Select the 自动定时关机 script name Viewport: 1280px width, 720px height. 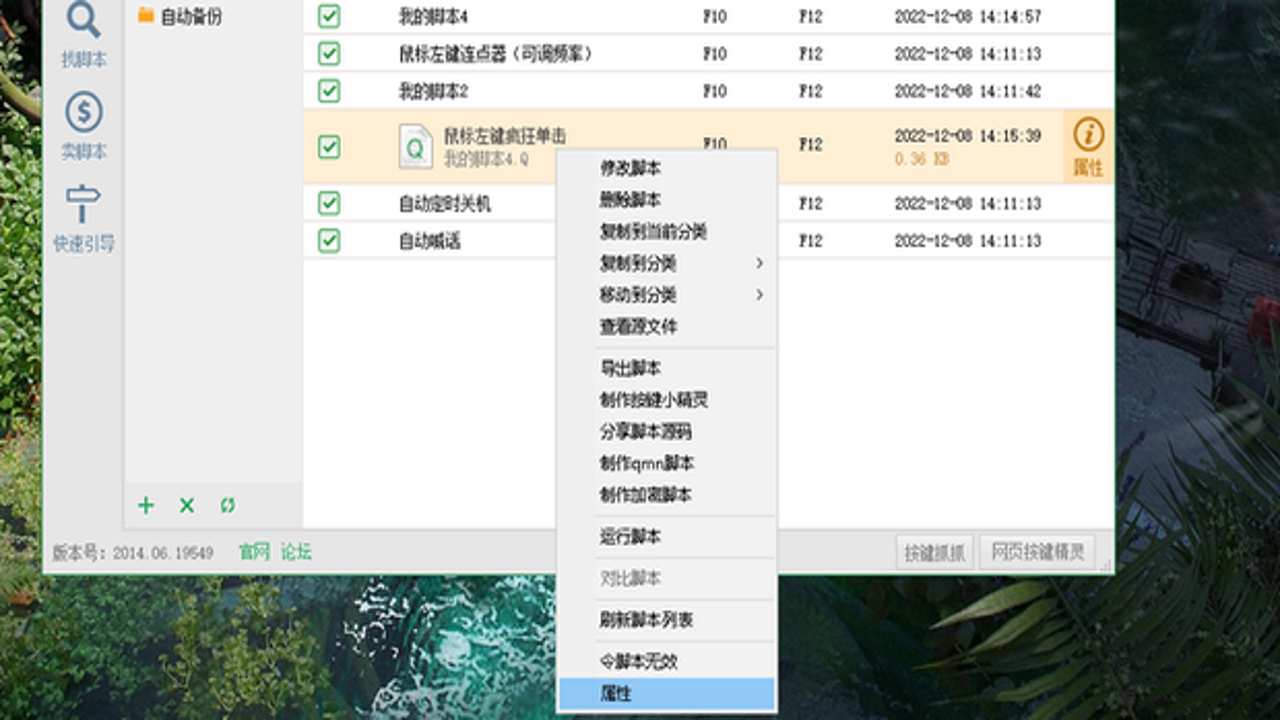445,204
